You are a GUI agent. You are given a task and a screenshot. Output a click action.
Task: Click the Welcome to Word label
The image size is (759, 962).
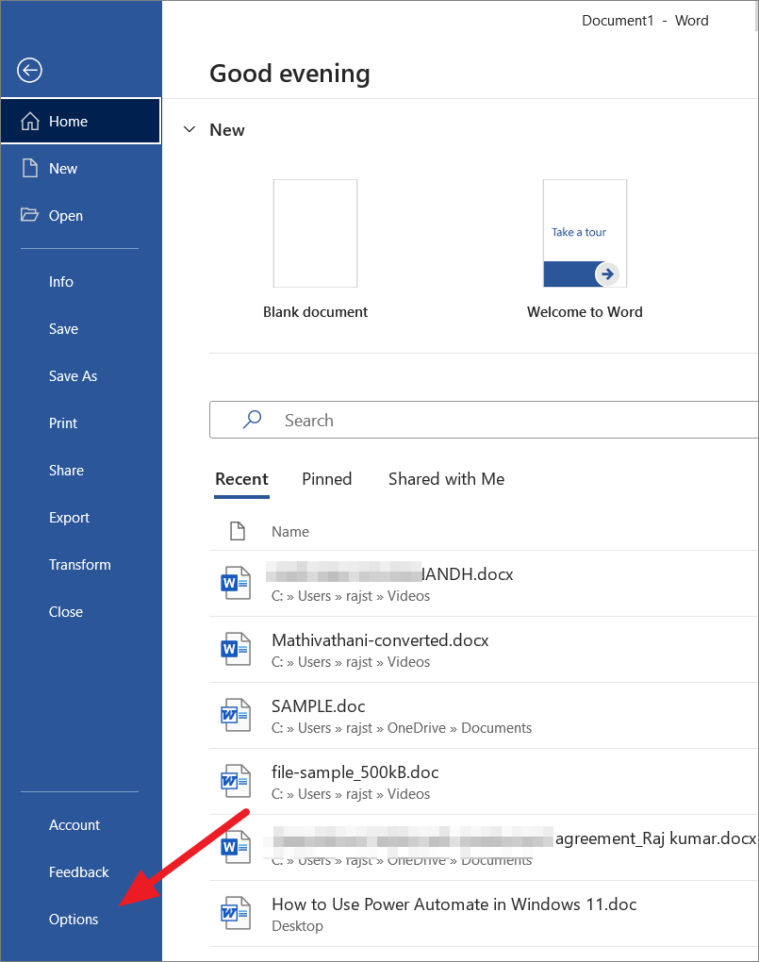point(585,312)
